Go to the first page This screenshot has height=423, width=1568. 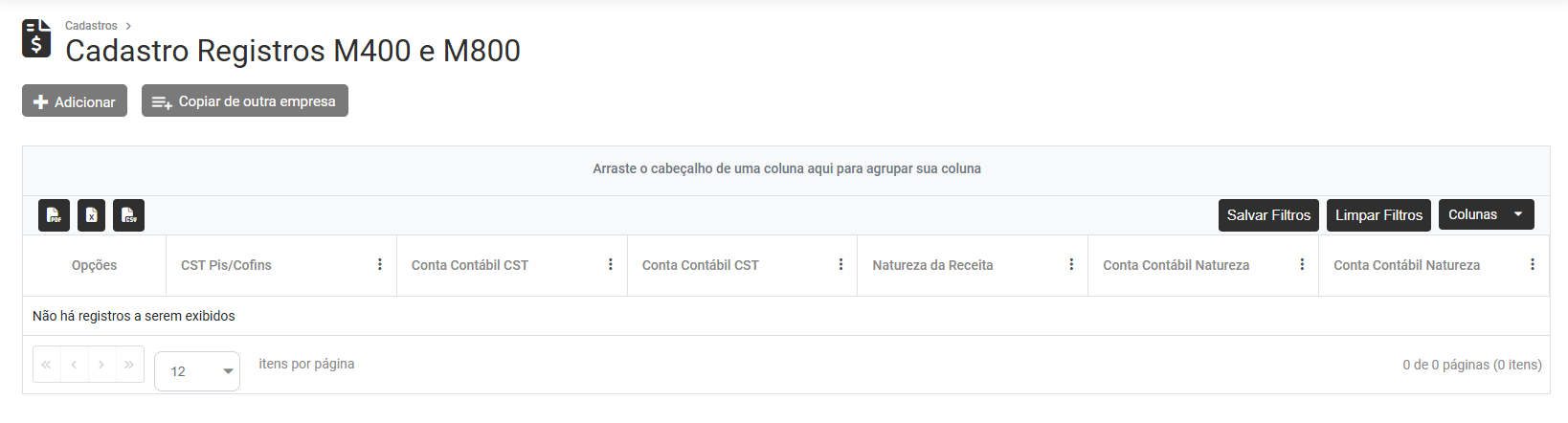[46, 365]
